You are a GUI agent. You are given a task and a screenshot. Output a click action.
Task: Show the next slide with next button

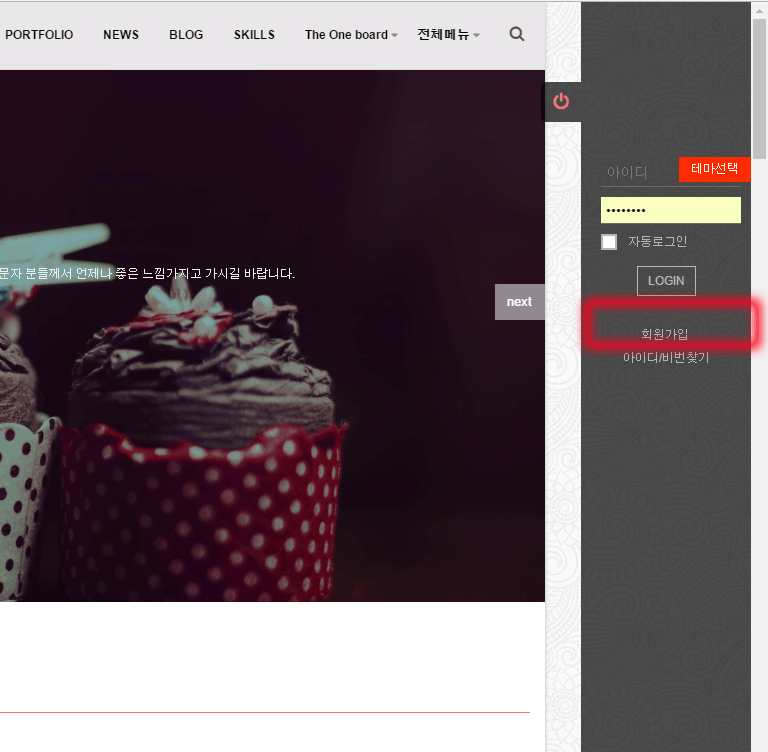[x=520, y=302]
